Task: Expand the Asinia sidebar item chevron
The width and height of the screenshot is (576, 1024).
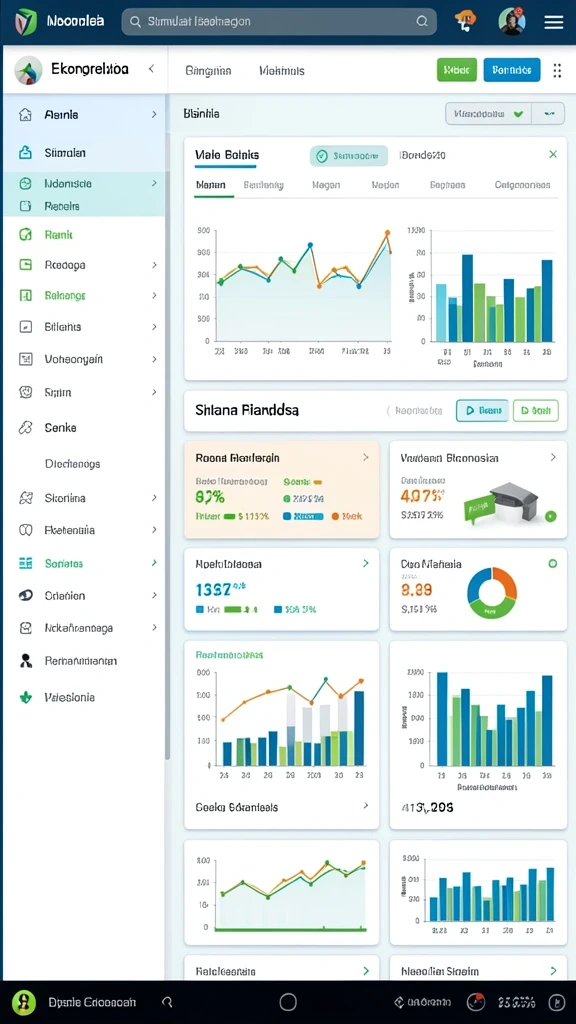Action: click(154, 114)
